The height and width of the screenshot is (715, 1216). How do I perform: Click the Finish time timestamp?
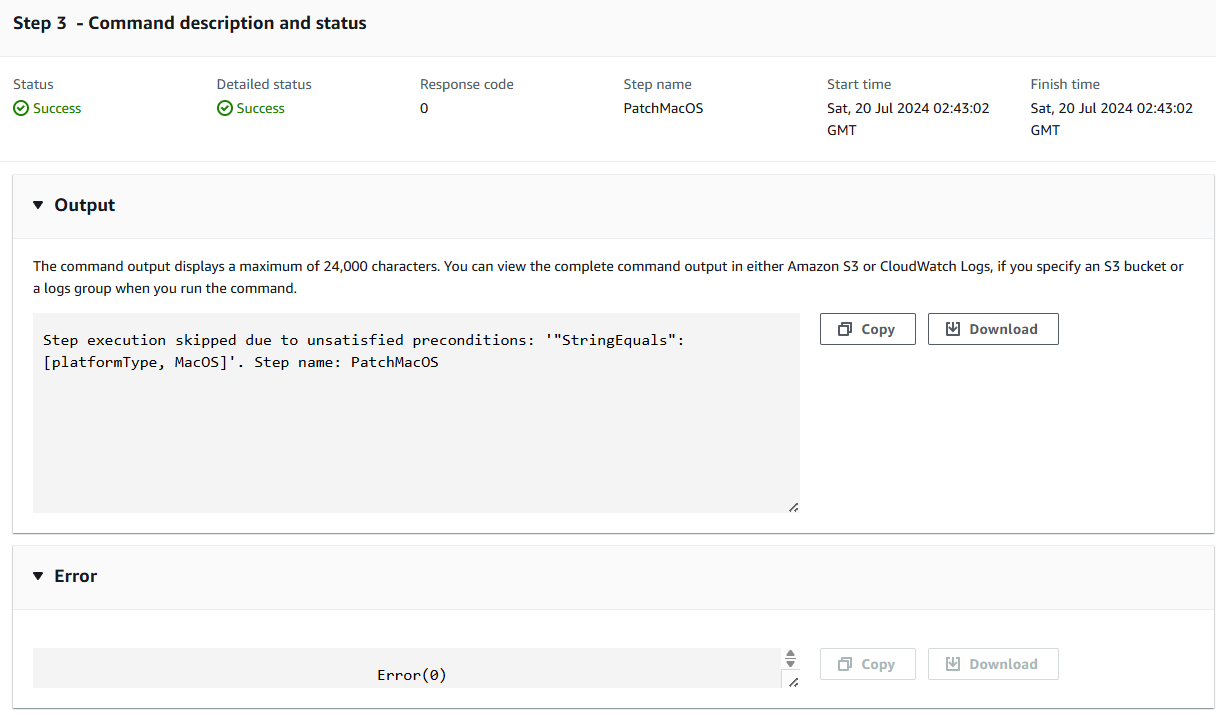click(1111, 118)
